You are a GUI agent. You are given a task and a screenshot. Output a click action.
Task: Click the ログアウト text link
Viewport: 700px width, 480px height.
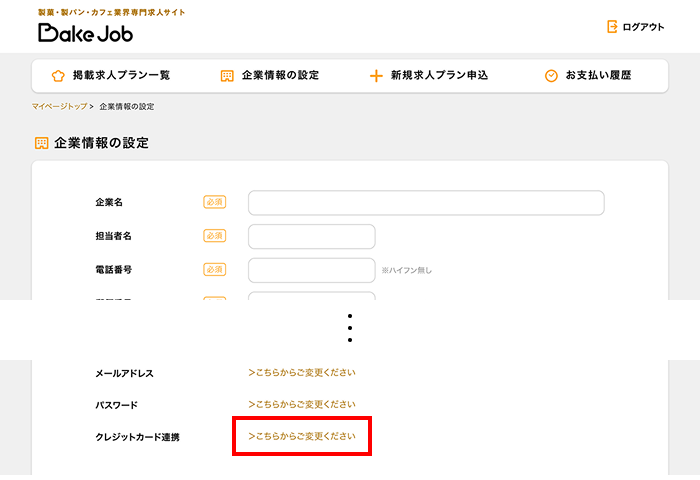click(643, 27)
